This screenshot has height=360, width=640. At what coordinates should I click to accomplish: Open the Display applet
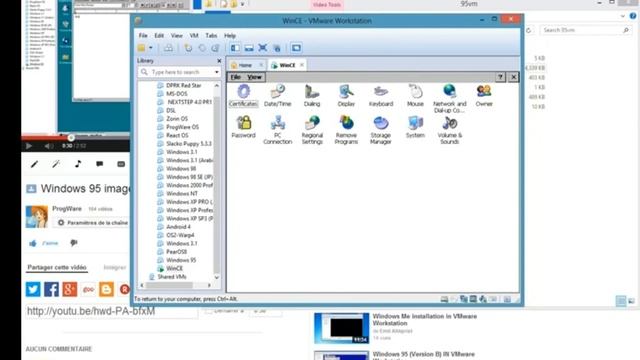click(x=346, y=96)
